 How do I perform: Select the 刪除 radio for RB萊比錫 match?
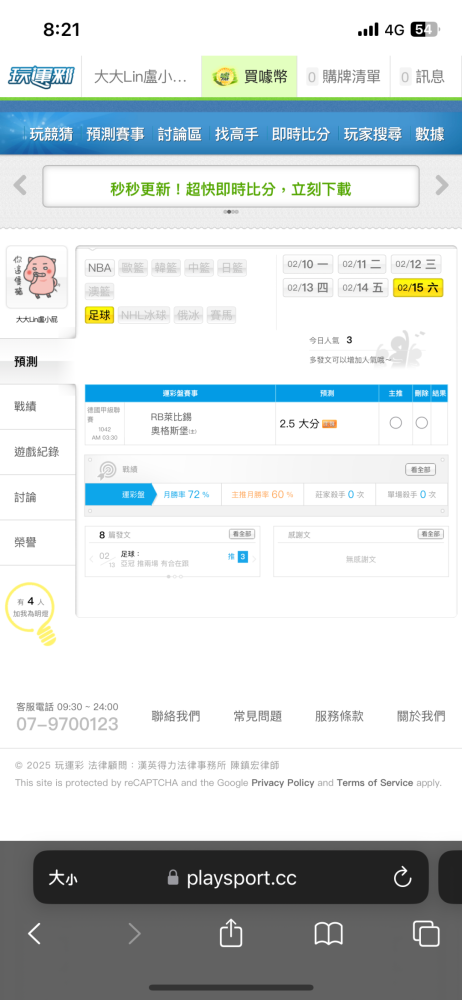(422, 423)
